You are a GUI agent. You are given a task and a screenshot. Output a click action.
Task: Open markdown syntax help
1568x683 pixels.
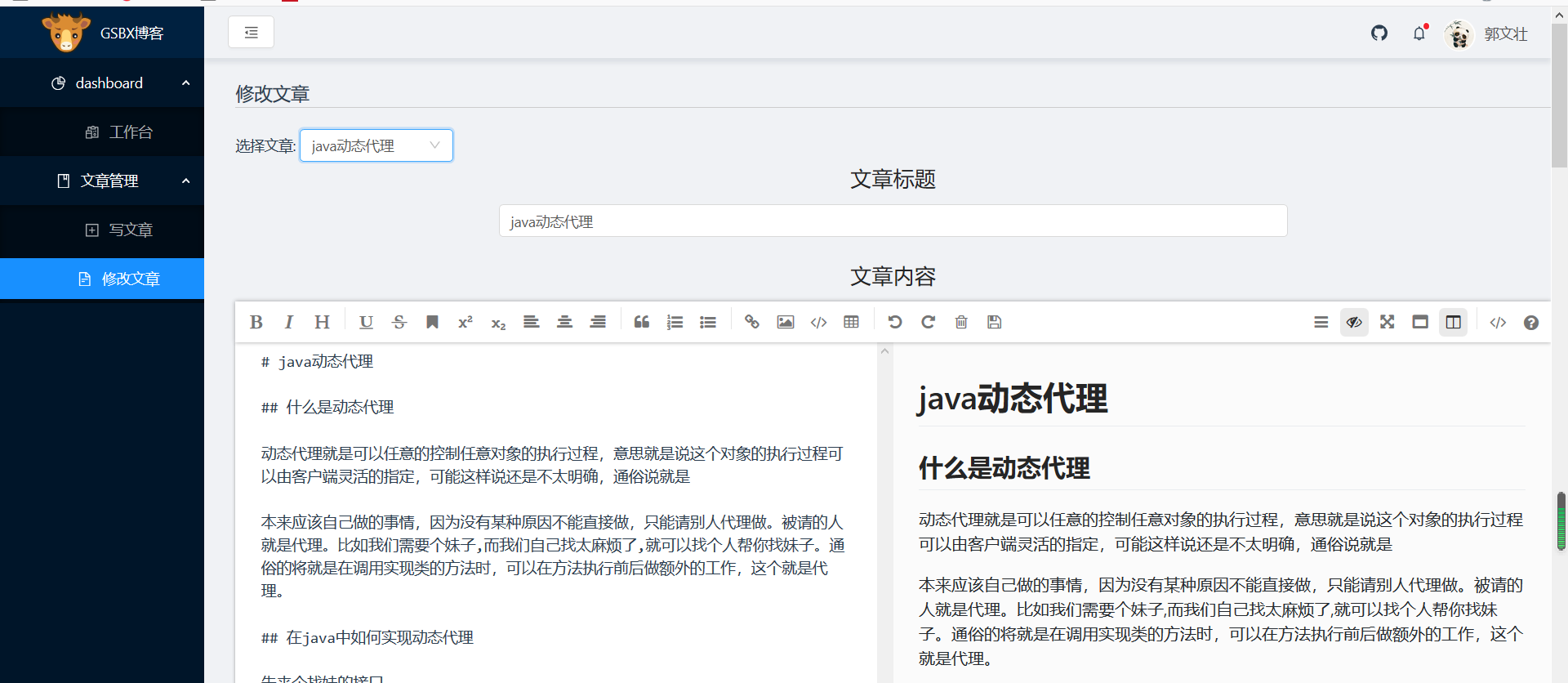(1531, 323)
